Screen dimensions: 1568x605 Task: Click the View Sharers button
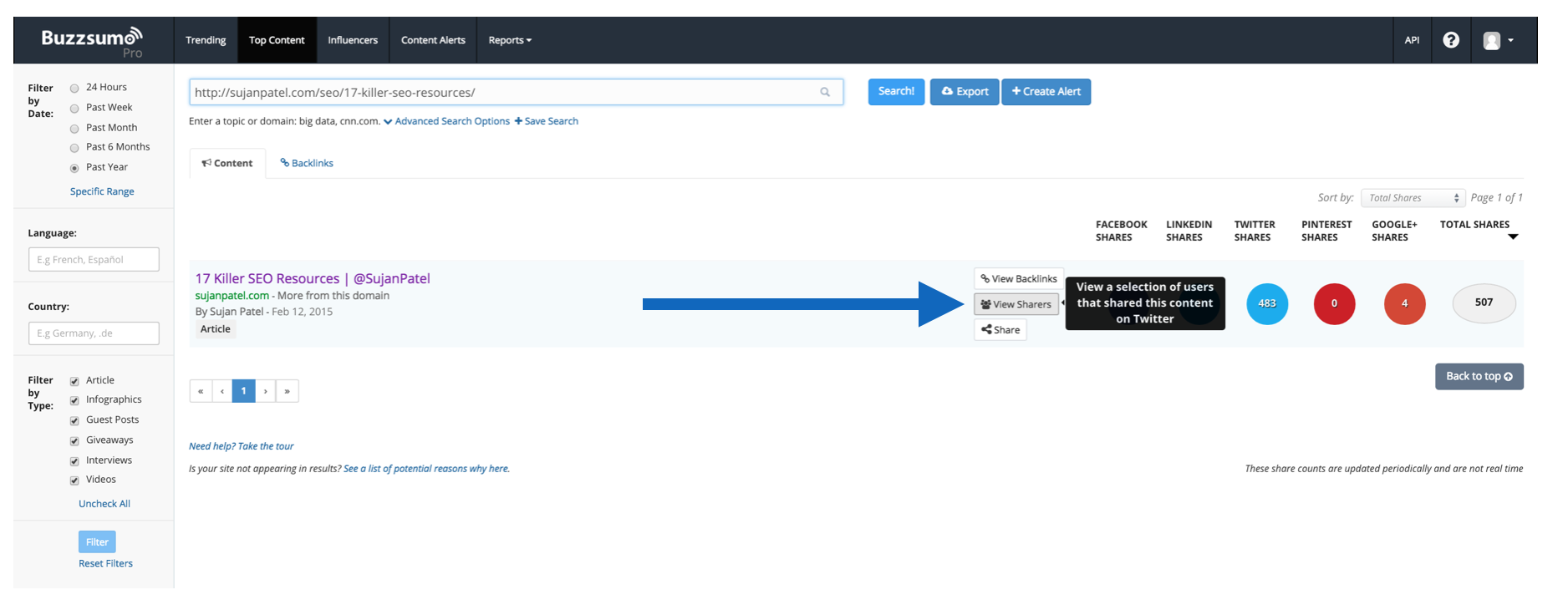(x=1016, y=304)
